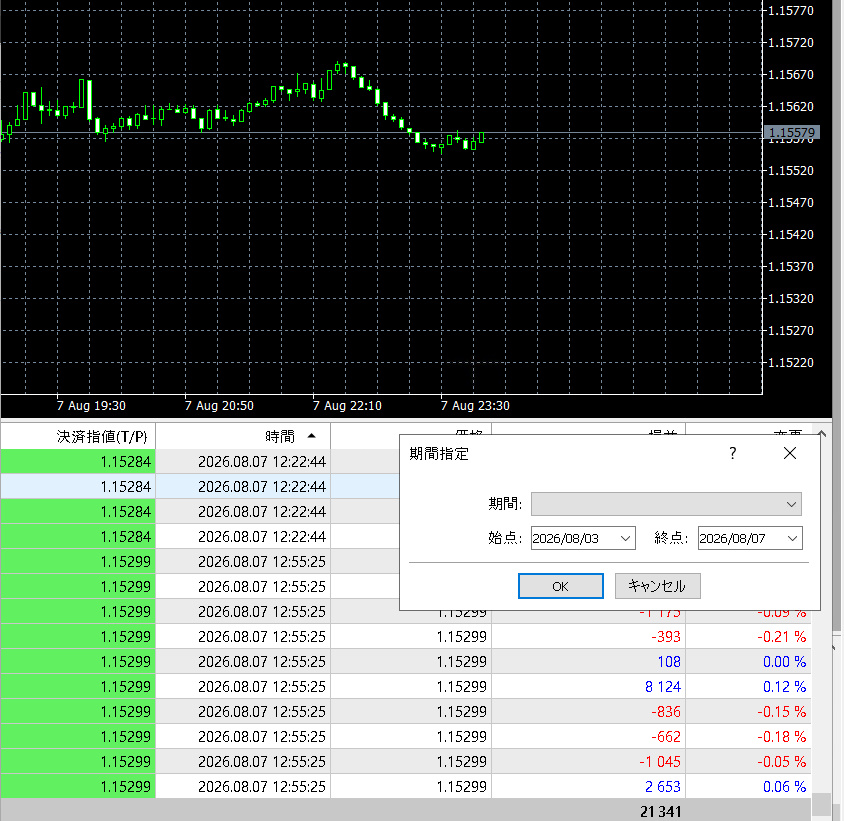Screen dimensions: 844x821
Task: Sort by the 時間 column header
Action: coord(243,436)
